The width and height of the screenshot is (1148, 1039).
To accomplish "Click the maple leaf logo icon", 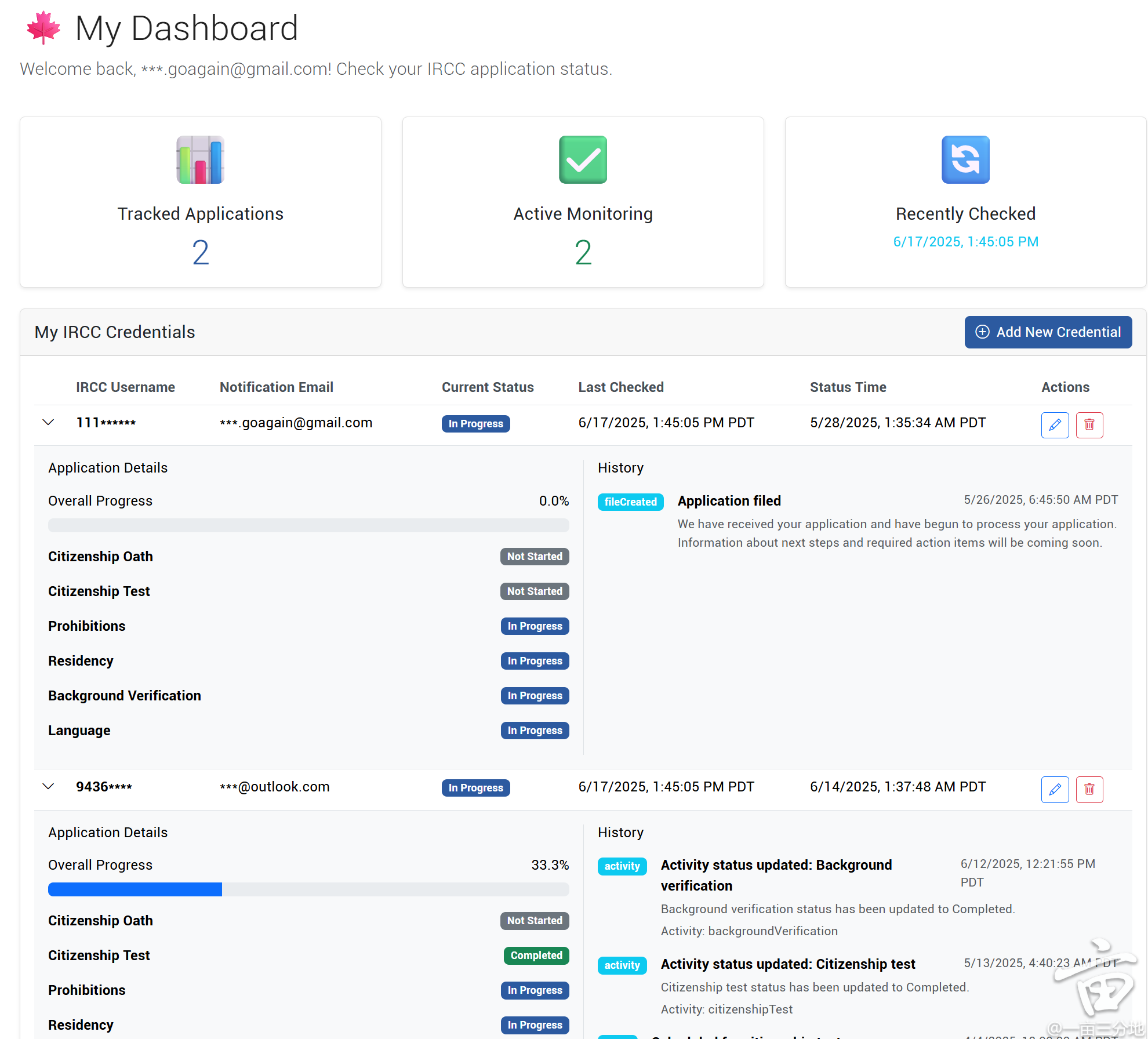I will point(43,28).
